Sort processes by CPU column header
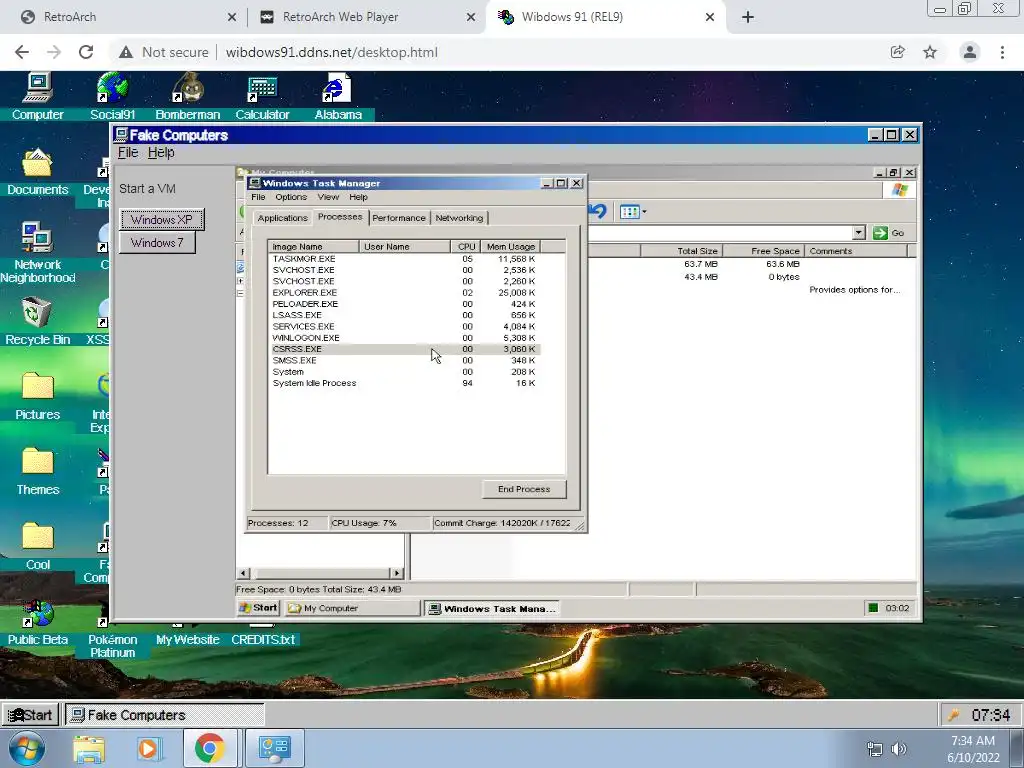 pyautogui.click(x=466, y=246)
